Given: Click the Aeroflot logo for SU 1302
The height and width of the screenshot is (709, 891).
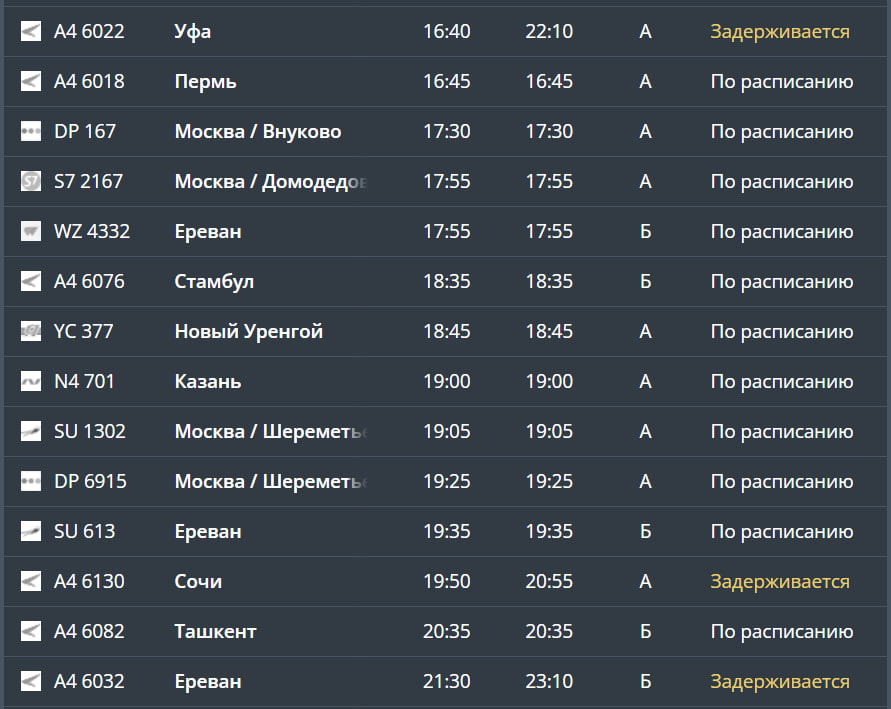Looking at the screenshot, I should (x=31, y=432).
